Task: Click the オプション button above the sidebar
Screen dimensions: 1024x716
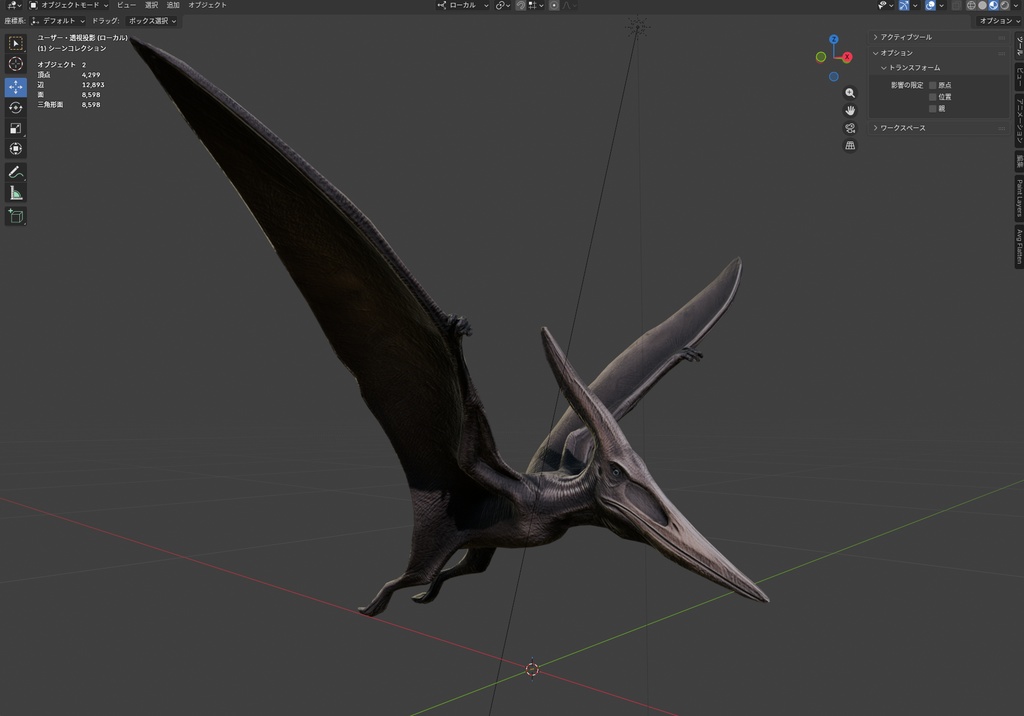Action: point(999,19)
